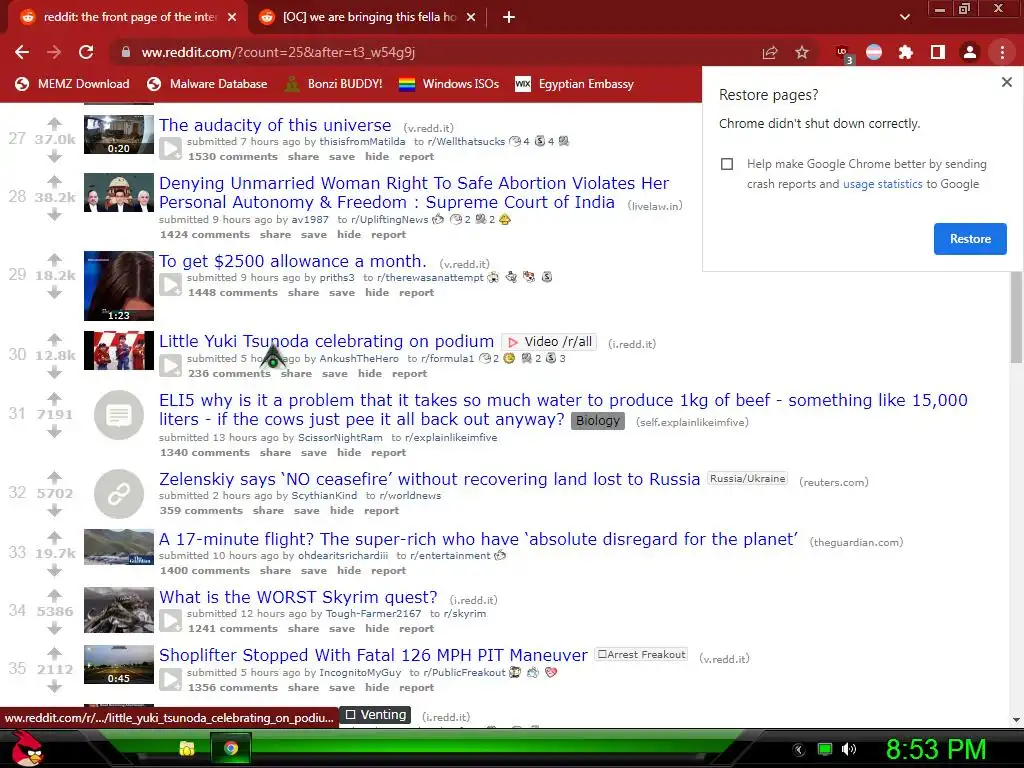Go back using the browser back arrow
The height and width of the screenshot is (768, 1024).
pyautogui.click(x=22, y=52)
